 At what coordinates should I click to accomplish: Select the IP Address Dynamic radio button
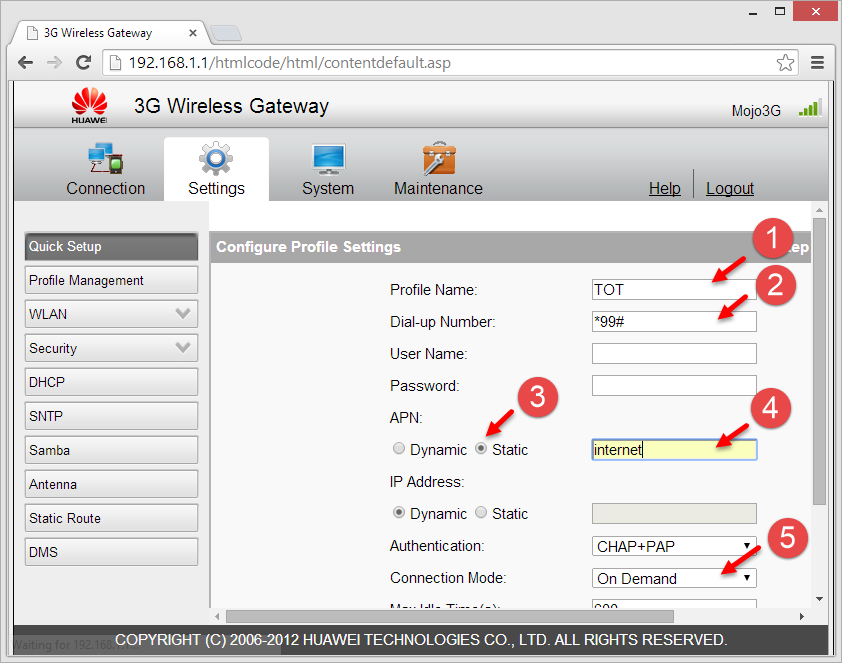click(398, 512)
